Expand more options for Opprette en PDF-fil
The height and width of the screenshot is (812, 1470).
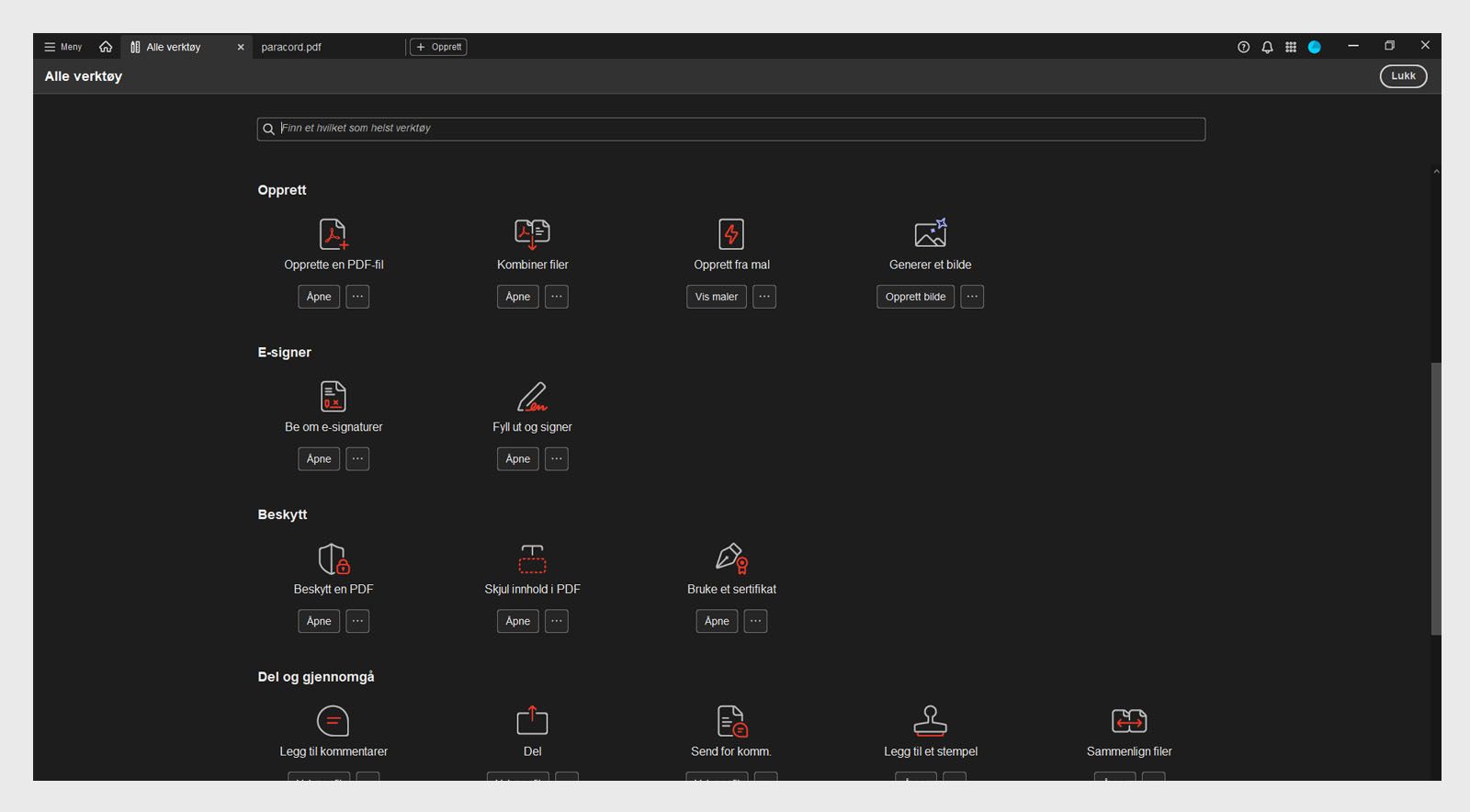357,297
